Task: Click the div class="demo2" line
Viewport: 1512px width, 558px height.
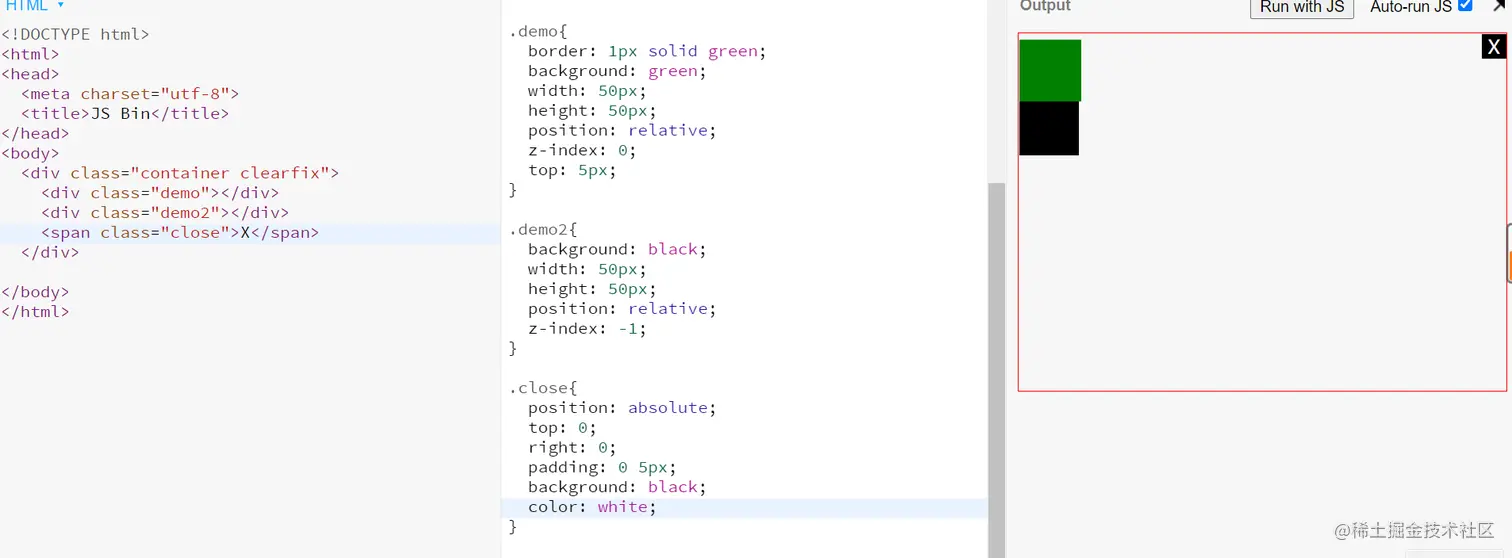Action: 165,213
